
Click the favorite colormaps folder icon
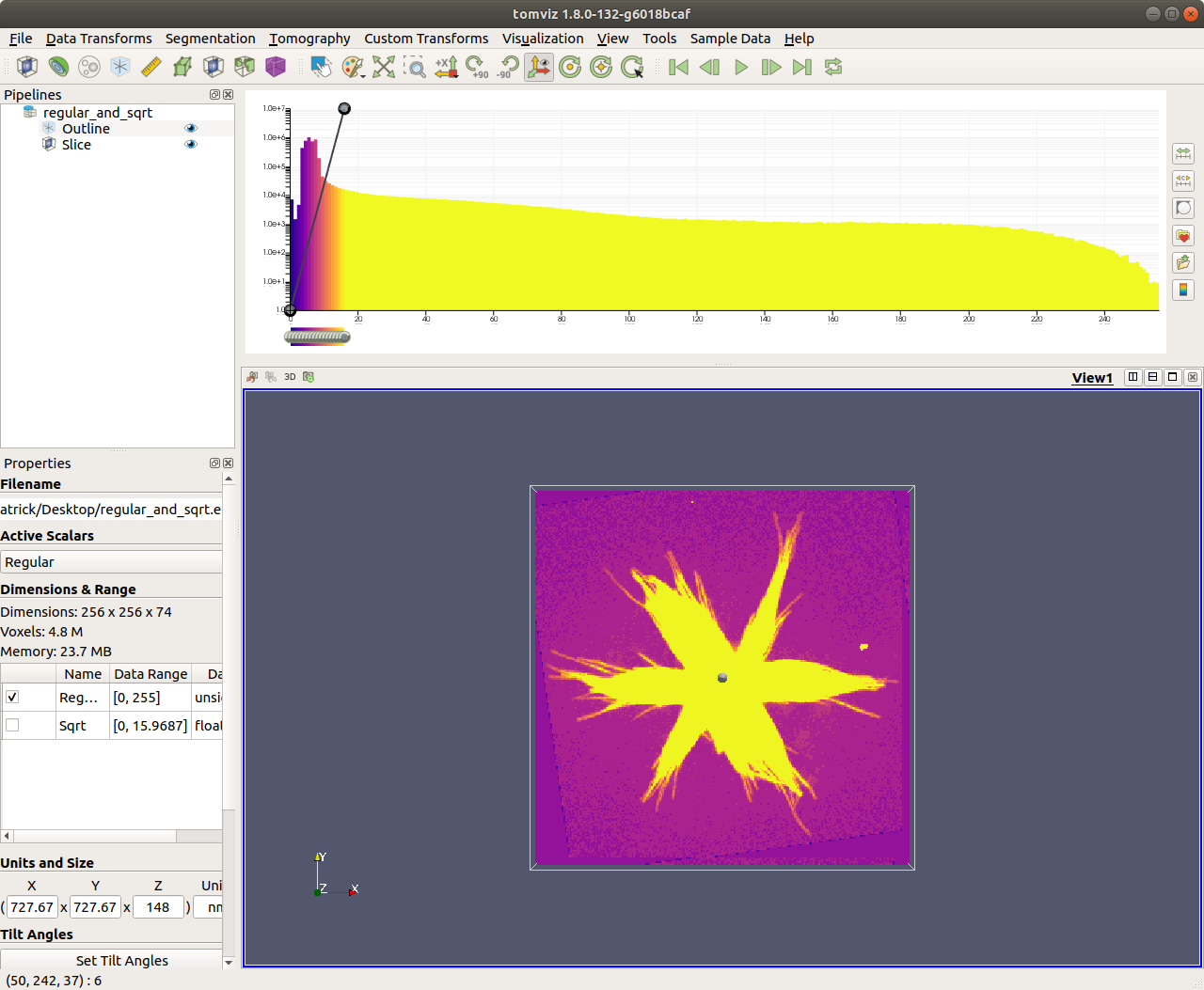(x=1182, y=235)
